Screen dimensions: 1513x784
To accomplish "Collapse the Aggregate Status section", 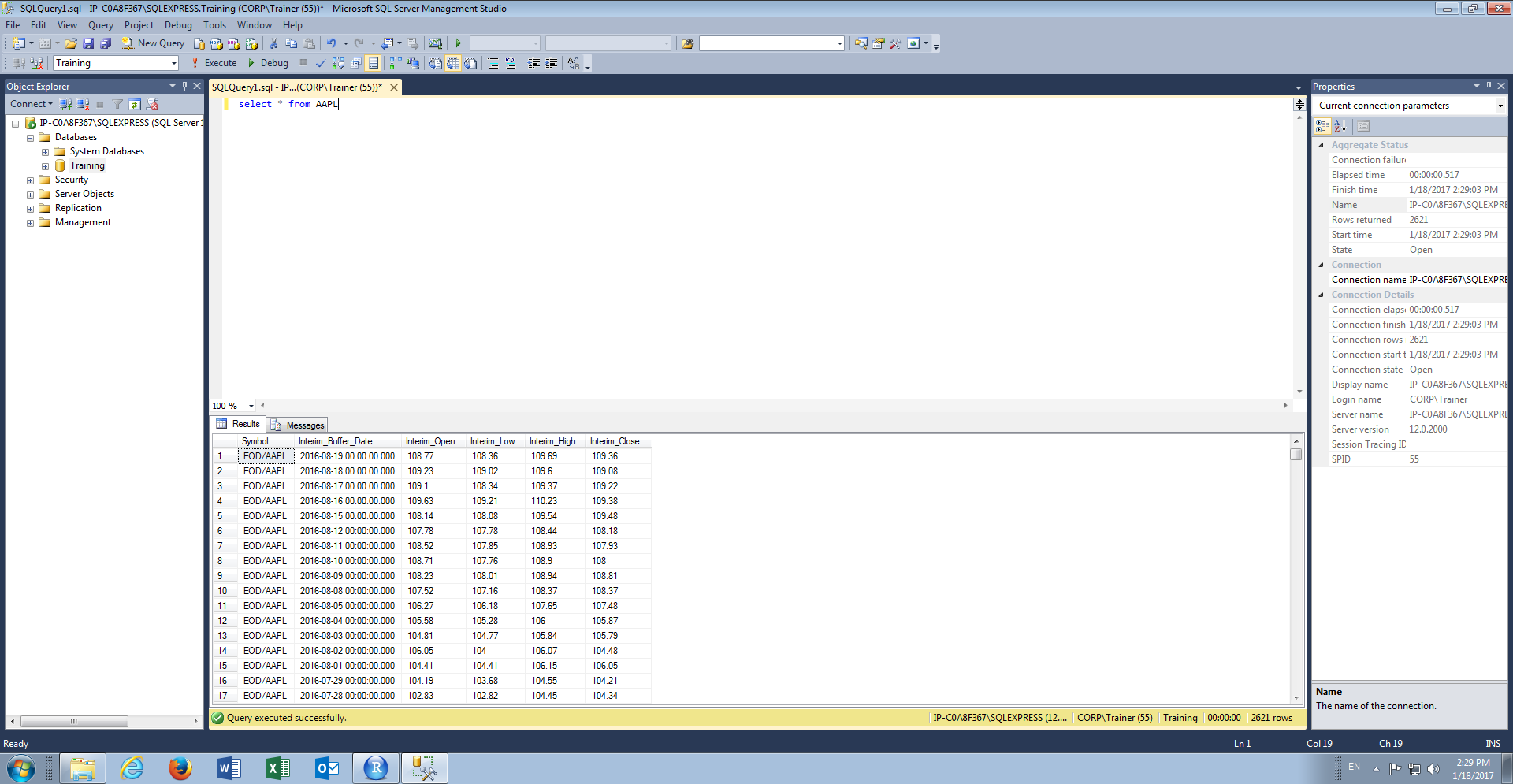I will tap(1322, 145).
